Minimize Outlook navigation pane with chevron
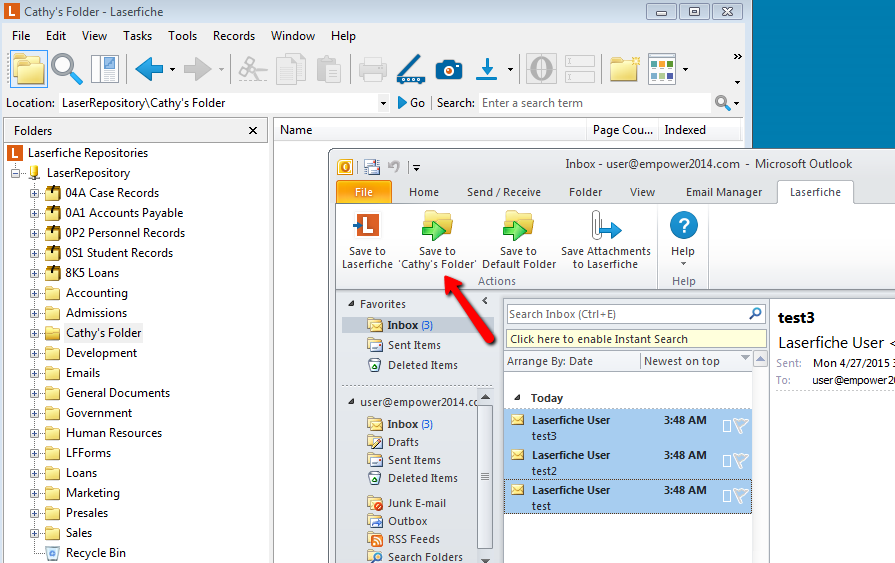 point(485,300)
